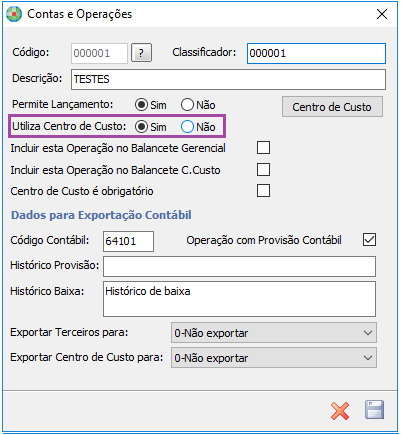The image size is (401, 435).
Task: Click into the Classificador input field
Action: pos(316,53)
